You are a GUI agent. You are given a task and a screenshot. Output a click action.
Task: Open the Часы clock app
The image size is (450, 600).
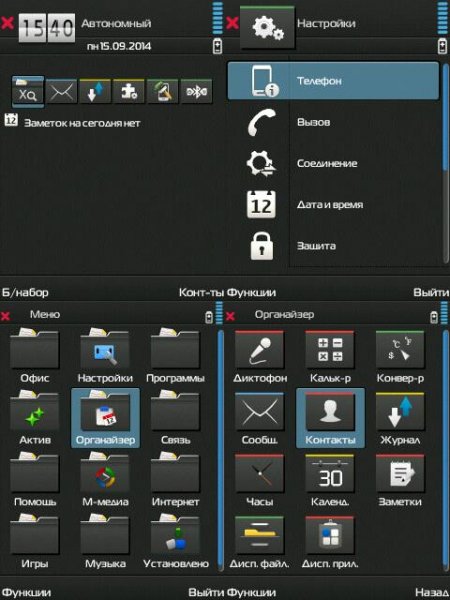tap(259, 481)
